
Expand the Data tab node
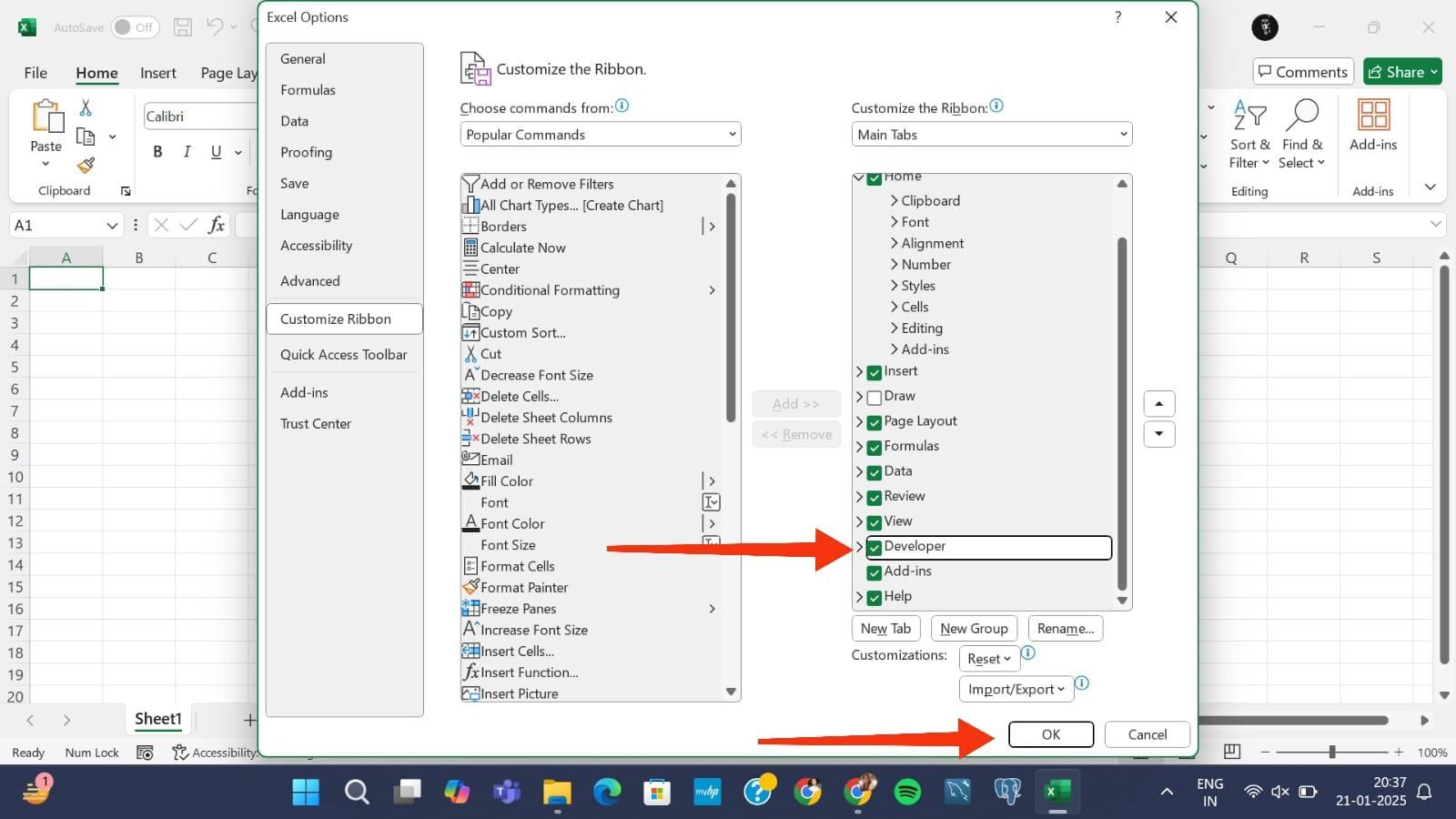(x=859, y=471)
